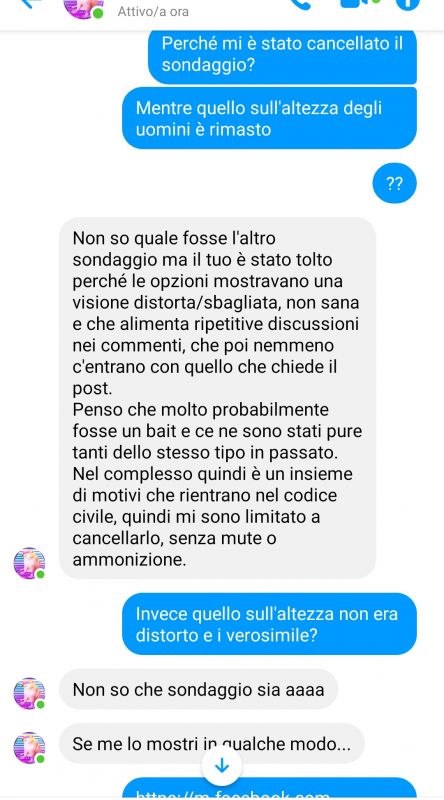
Task: Jump to latest messages with down arrow
Action: click(x=222, y=766)
